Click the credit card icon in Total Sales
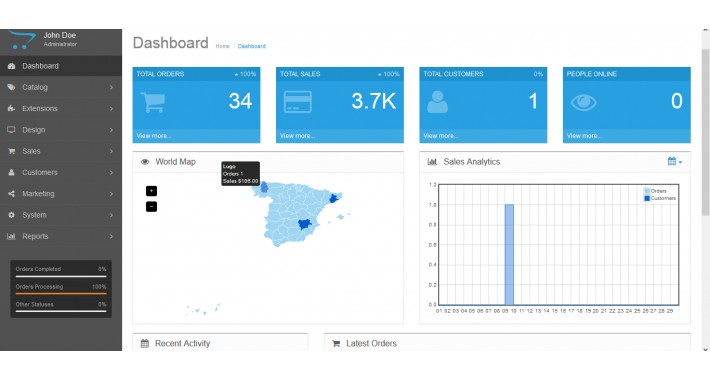 click(x=297, y=102)
